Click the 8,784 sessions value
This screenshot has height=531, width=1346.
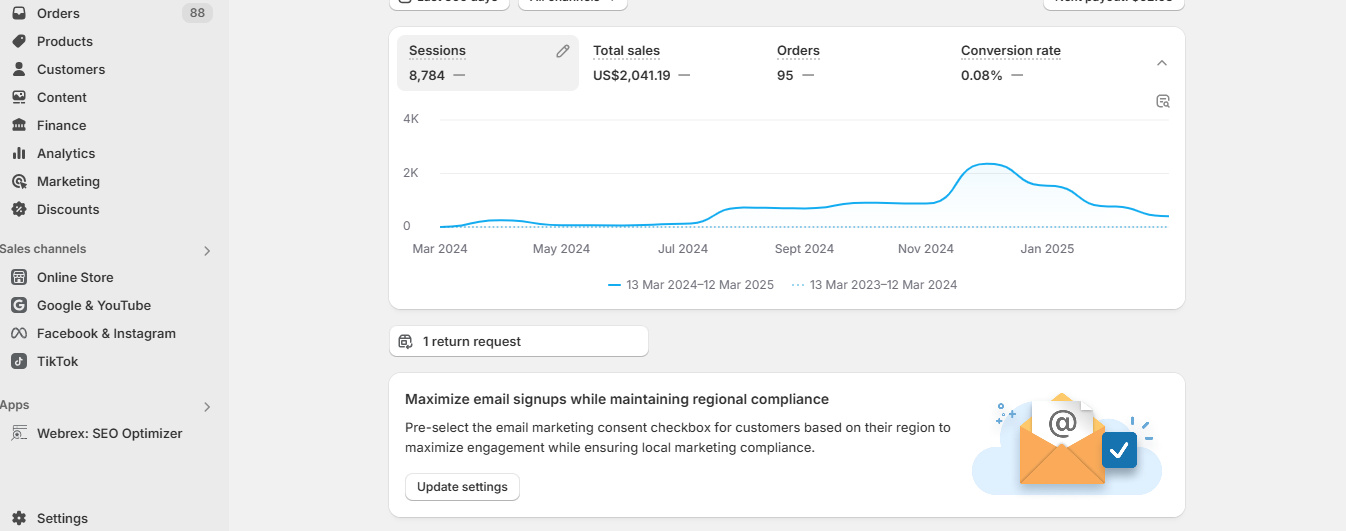[x=427, y=75]
